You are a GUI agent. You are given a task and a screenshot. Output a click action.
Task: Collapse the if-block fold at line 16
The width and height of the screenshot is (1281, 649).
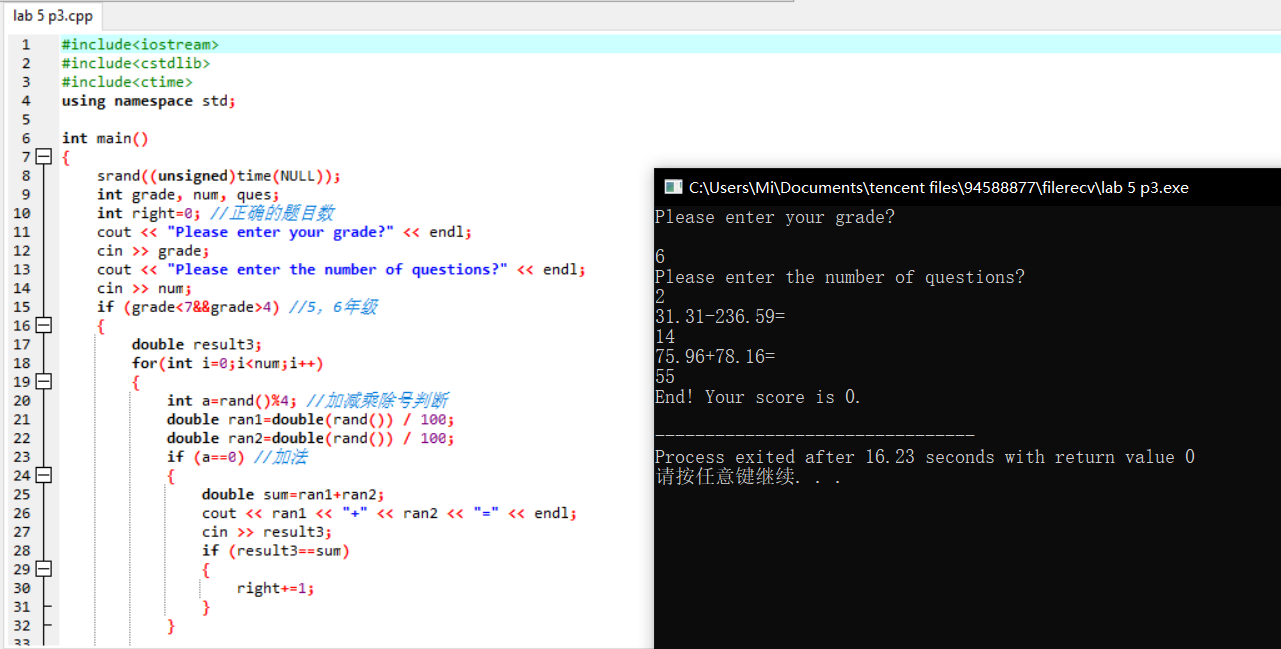[x=43, y=325]
